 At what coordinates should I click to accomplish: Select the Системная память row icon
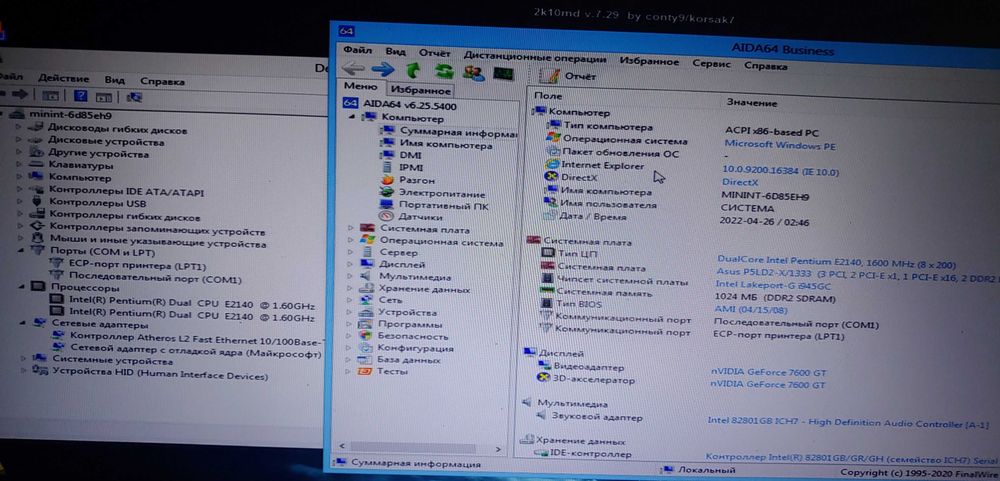click(547, 292)
